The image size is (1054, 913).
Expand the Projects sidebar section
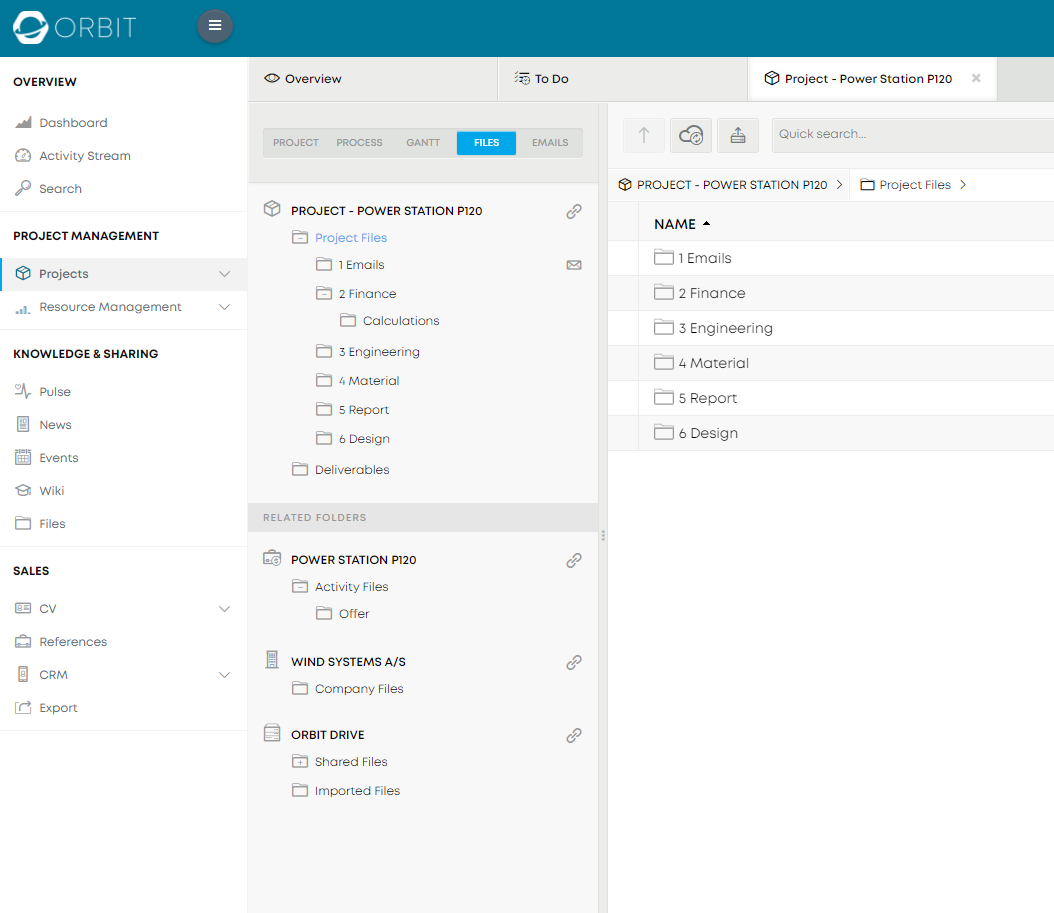point(224,273)
